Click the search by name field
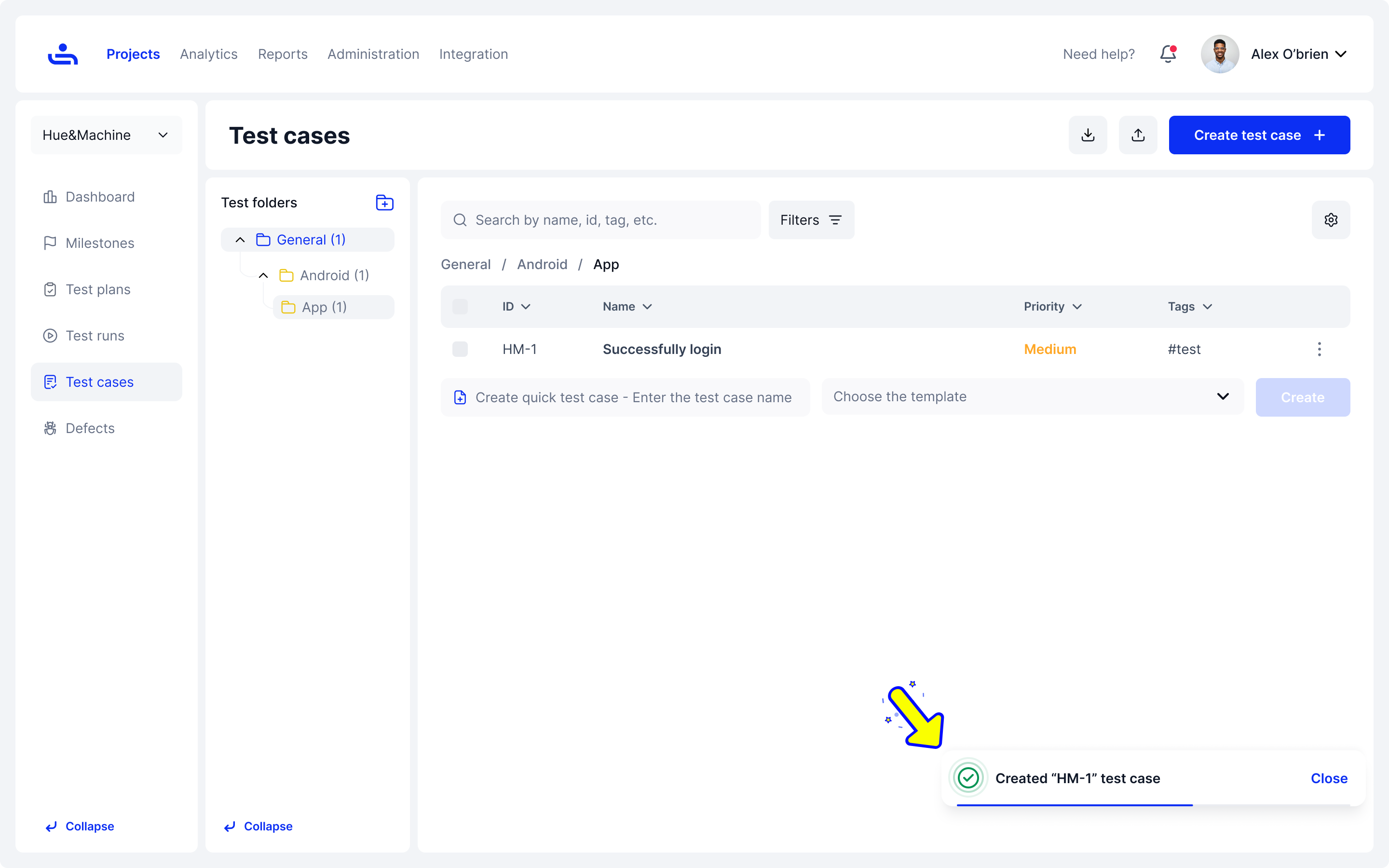The width and height of the screenshot is (1389, 868). tap(600, 220)
